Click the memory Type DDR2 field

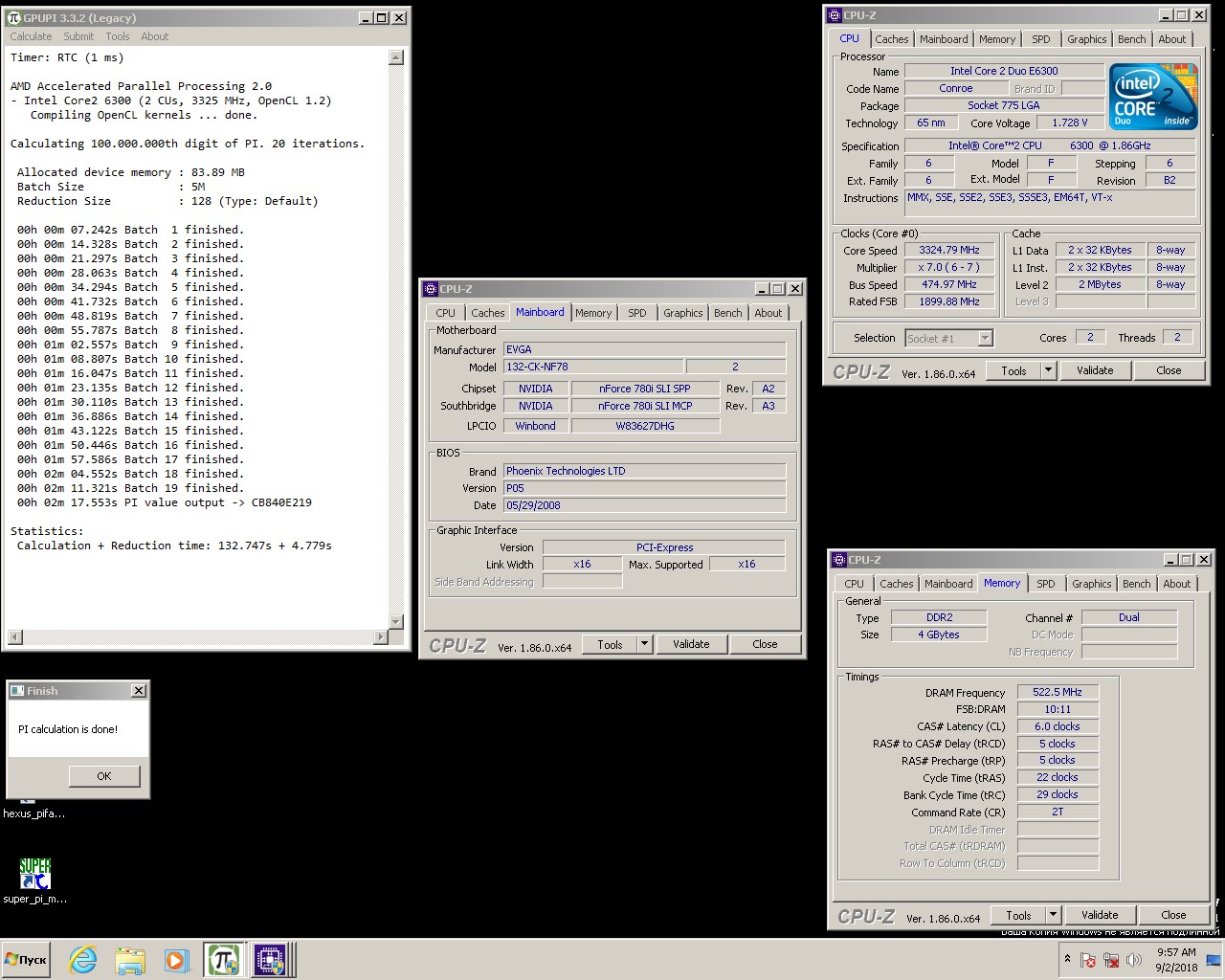[x=940, y=617]
